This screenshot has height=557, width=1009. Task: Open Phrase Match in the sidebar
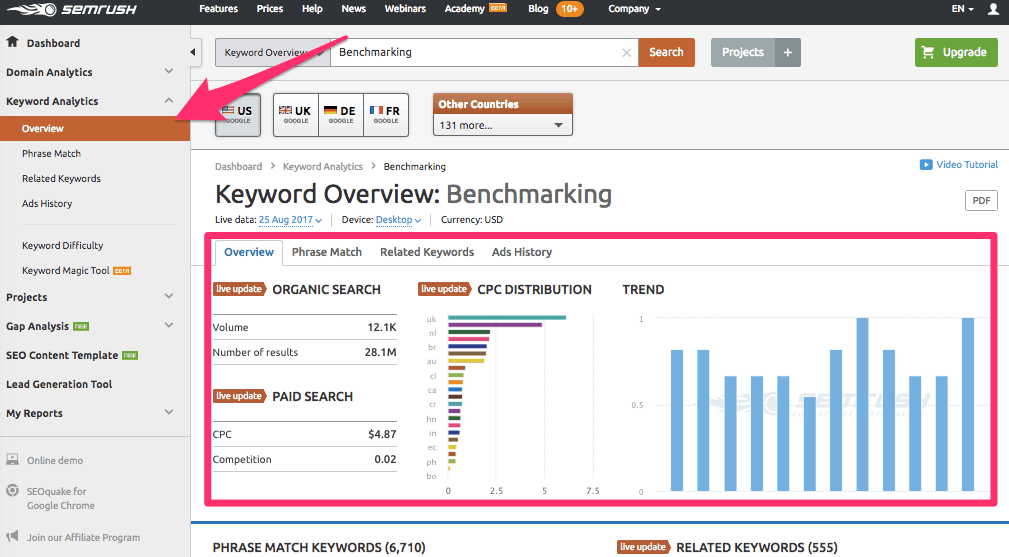[x=51, y=154]
